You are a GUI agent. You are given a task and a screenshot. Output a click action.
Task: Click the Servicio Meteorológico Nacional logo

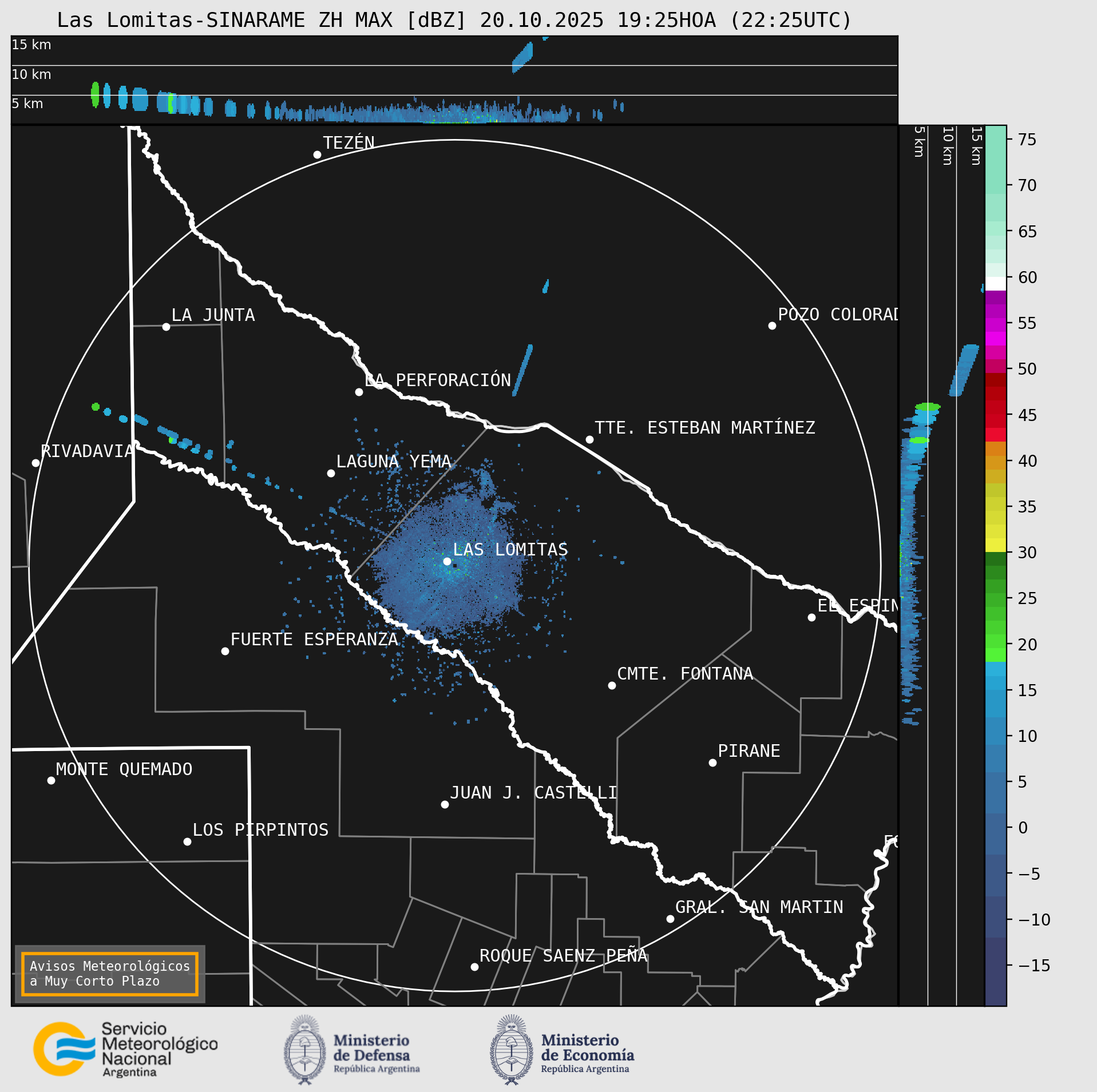point(125,1049)
